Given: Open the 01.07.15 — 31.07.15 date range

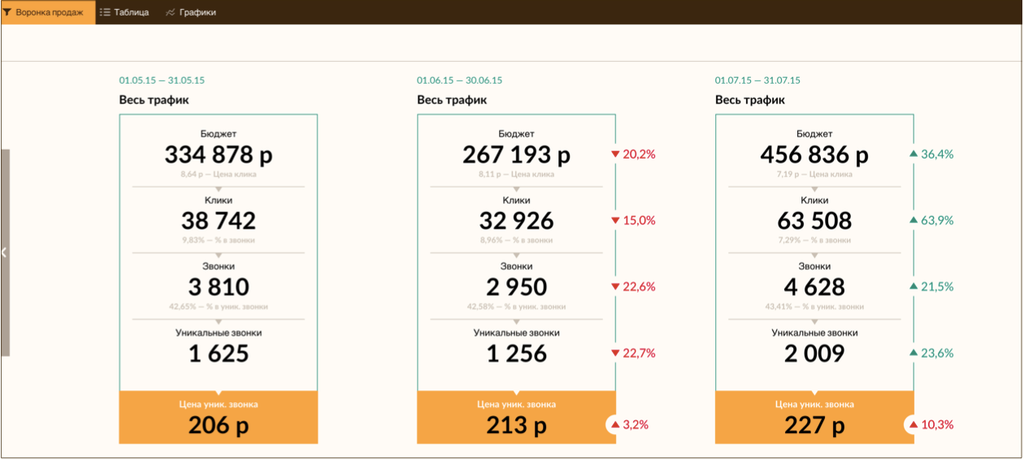Looking at the screenshot, I should (x=757, y=80).
